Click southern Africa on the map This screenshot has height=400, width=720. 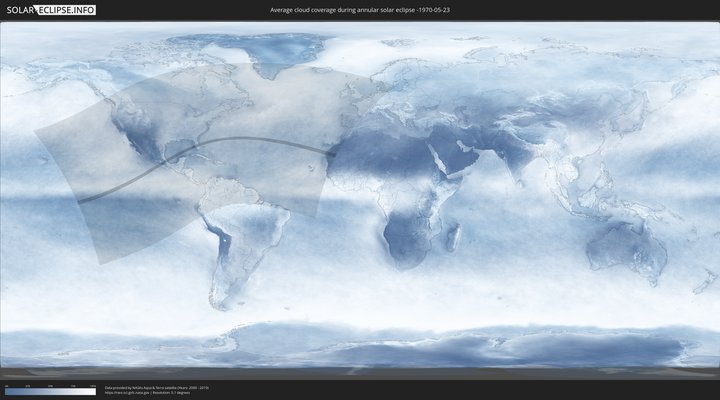click(405, 240)
